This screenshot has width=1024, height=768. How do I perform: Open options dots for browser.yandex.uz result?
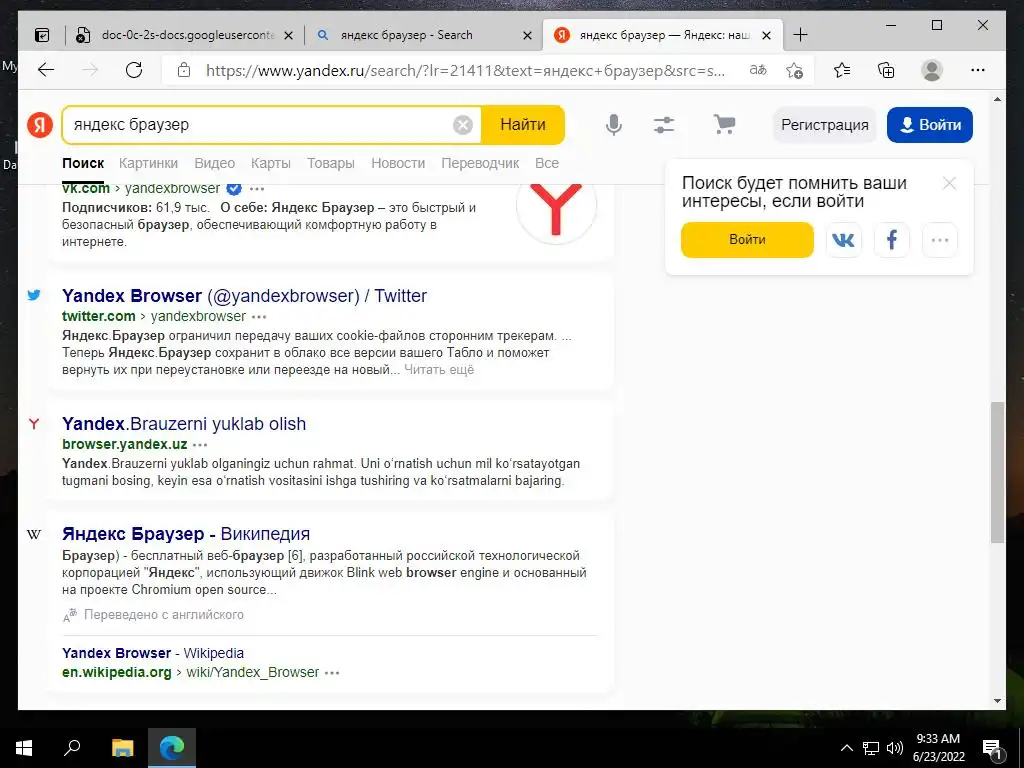tap(200, 445)
